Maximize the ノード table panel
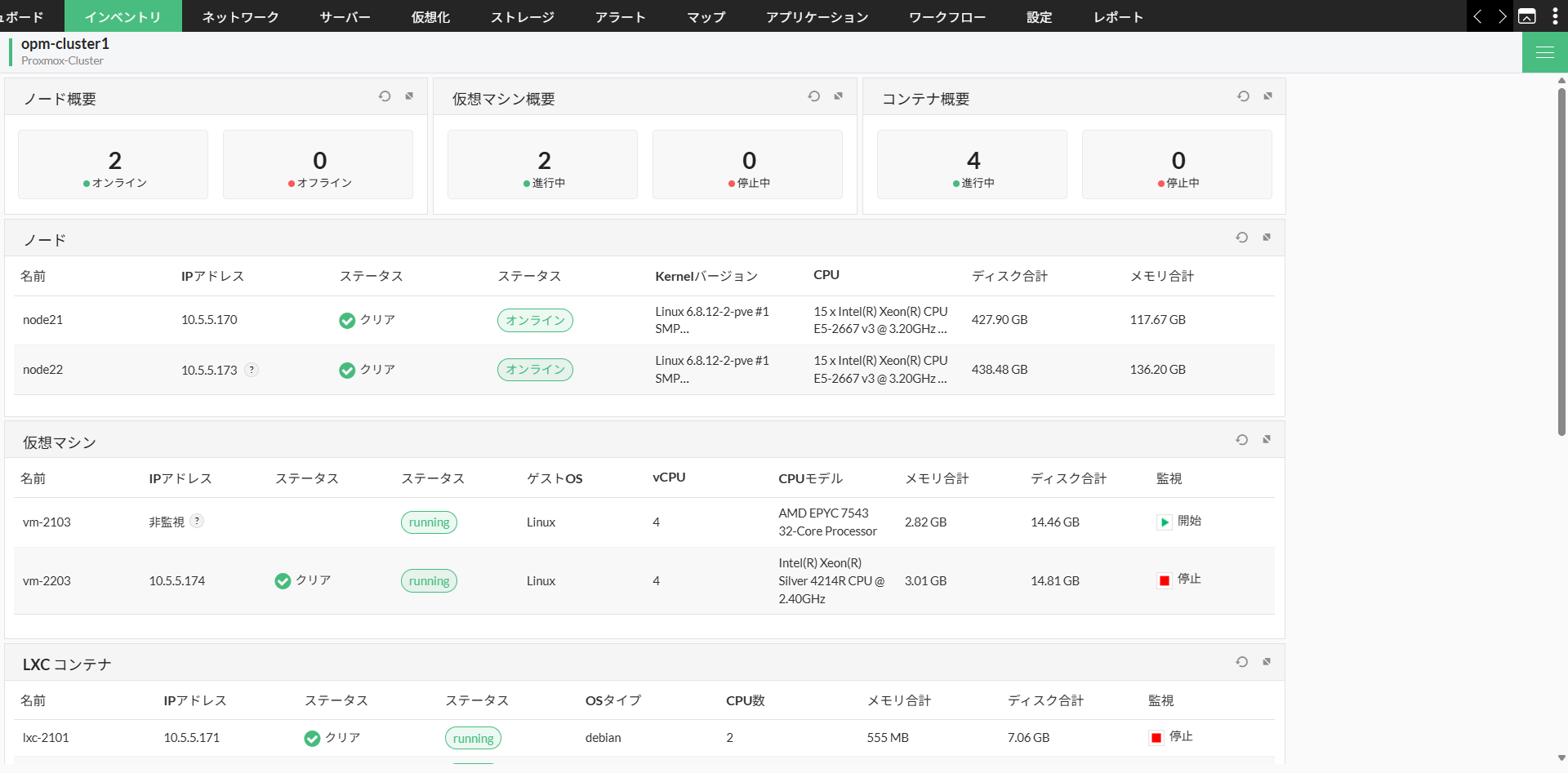1568x773 pixels. pos(1267,238)
